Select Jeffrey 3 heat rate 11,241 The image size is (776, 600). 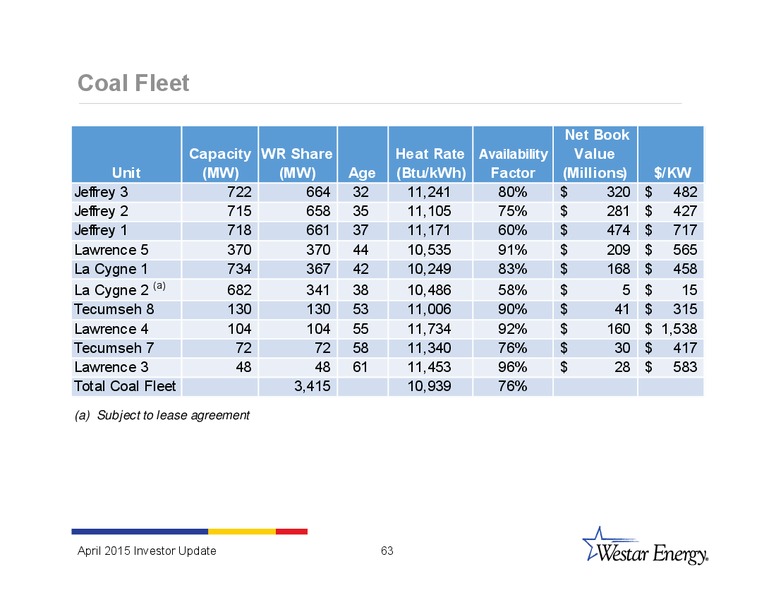(429, 192)
